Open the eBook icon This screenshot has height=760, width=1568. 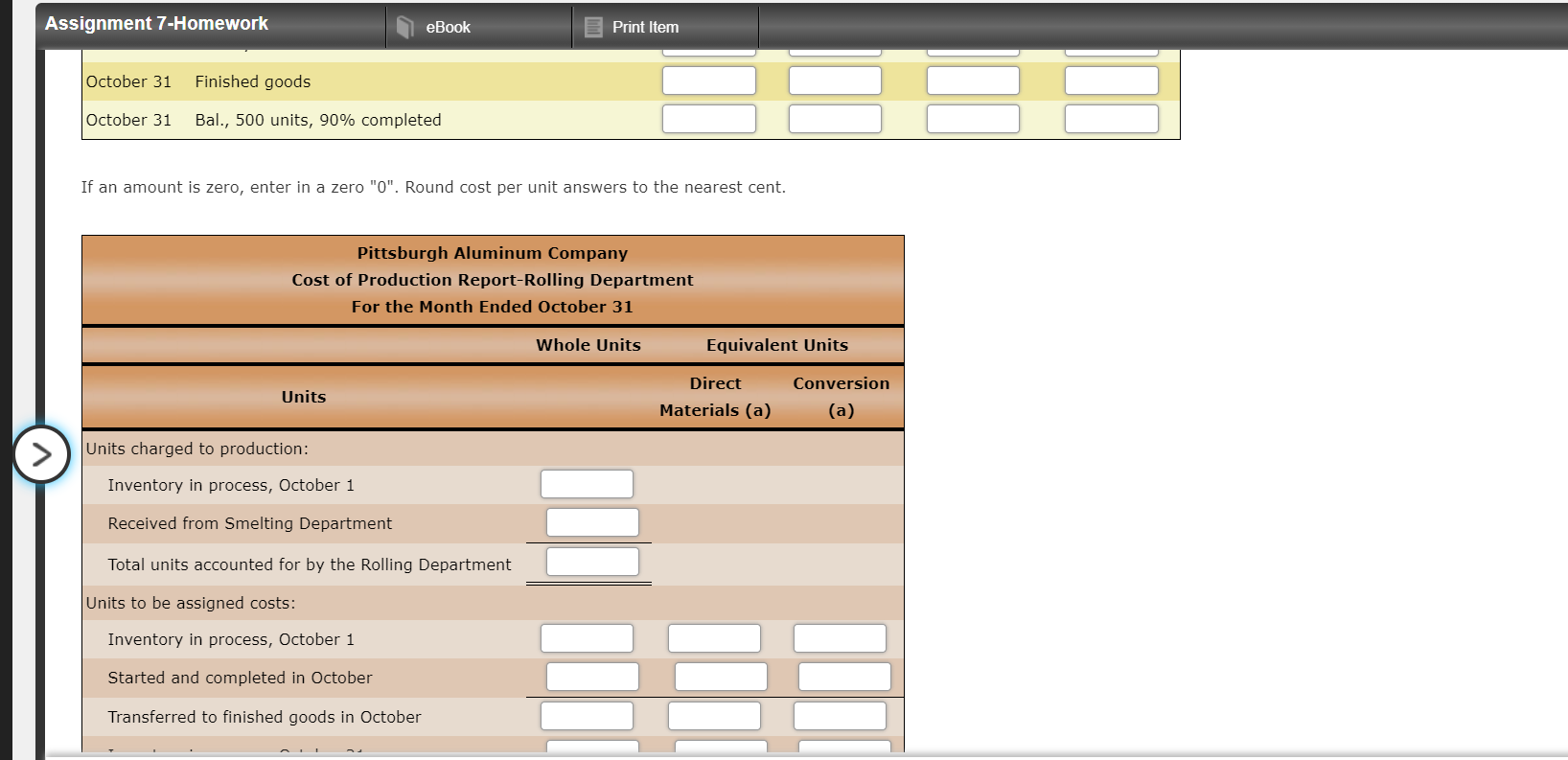pyautogui.click(x=405, y=27)
